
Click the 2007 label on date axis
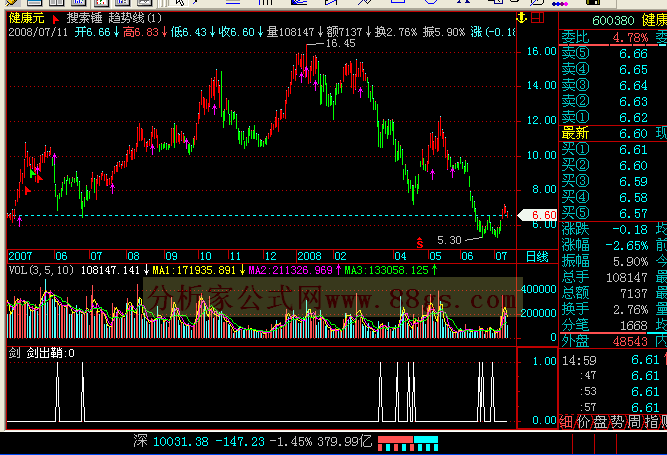[20, 256]
